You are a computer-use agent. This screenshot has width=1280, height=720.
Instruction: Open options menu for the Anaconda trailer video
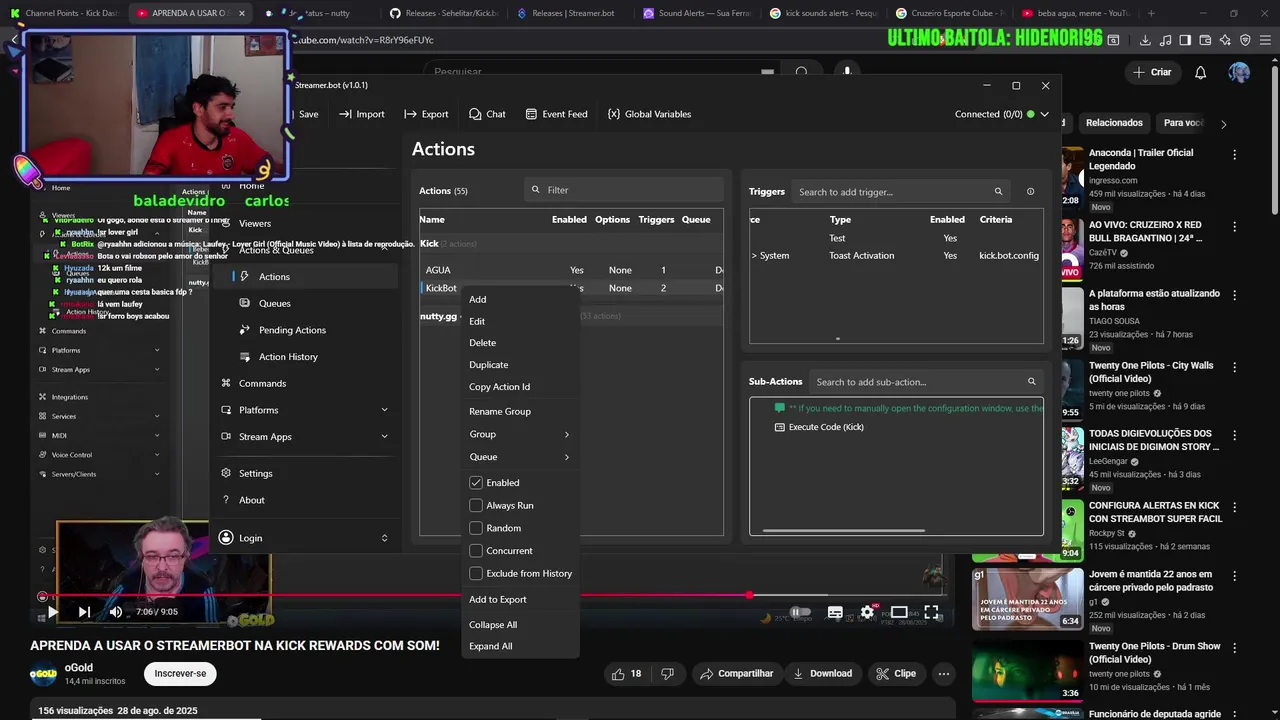pos(1234,155)
